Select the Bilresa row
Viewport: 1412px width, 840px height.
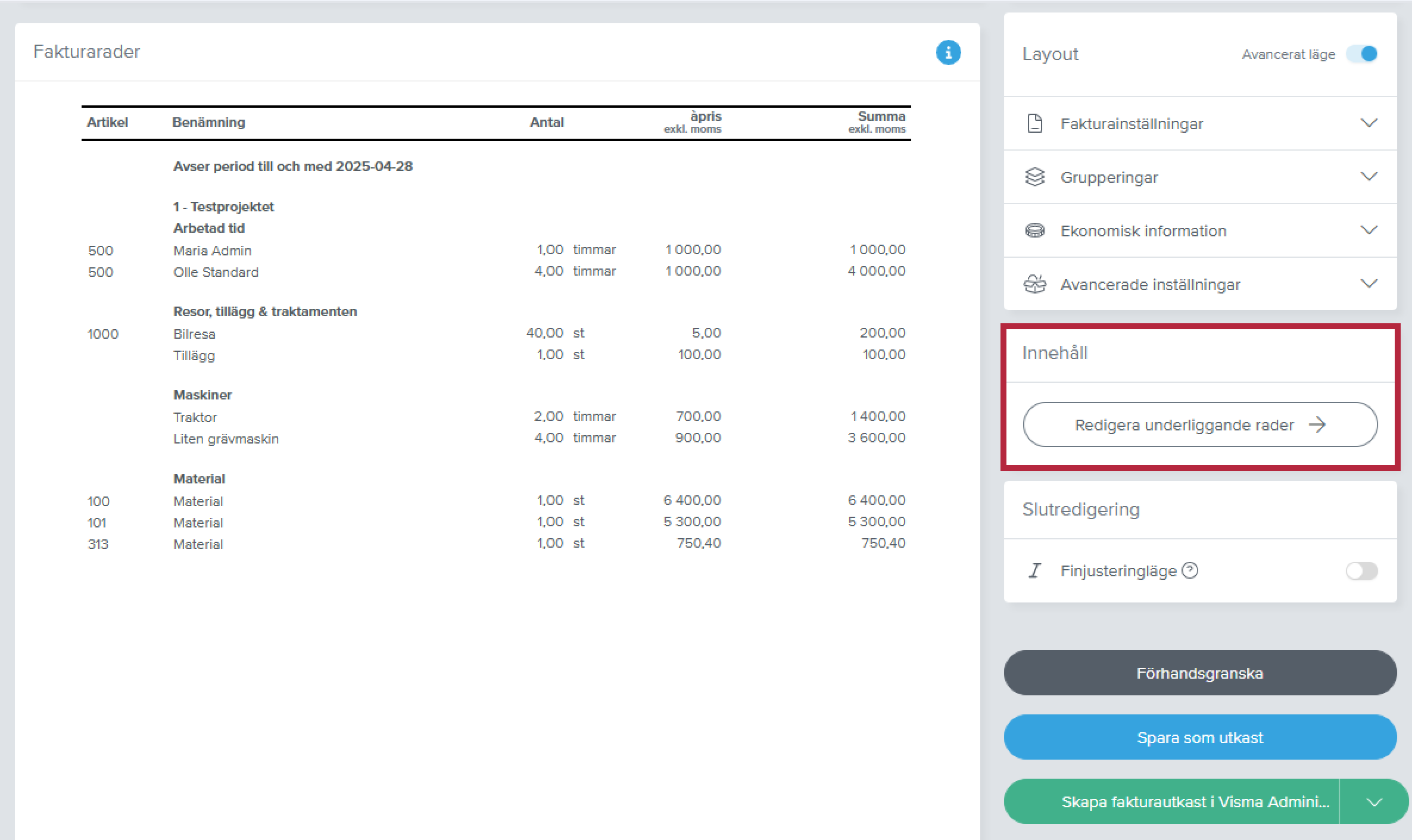497,333
